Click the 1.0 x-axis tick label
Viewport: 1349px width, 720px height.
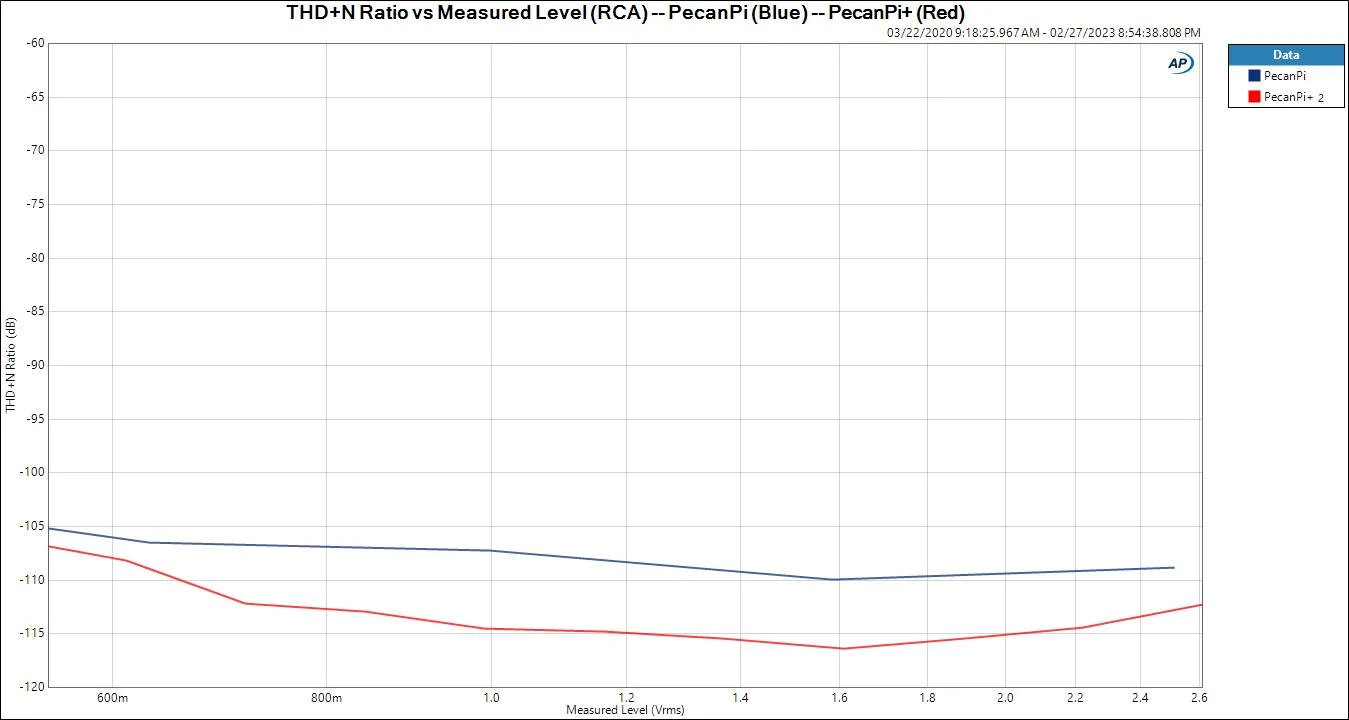[491, 698]
